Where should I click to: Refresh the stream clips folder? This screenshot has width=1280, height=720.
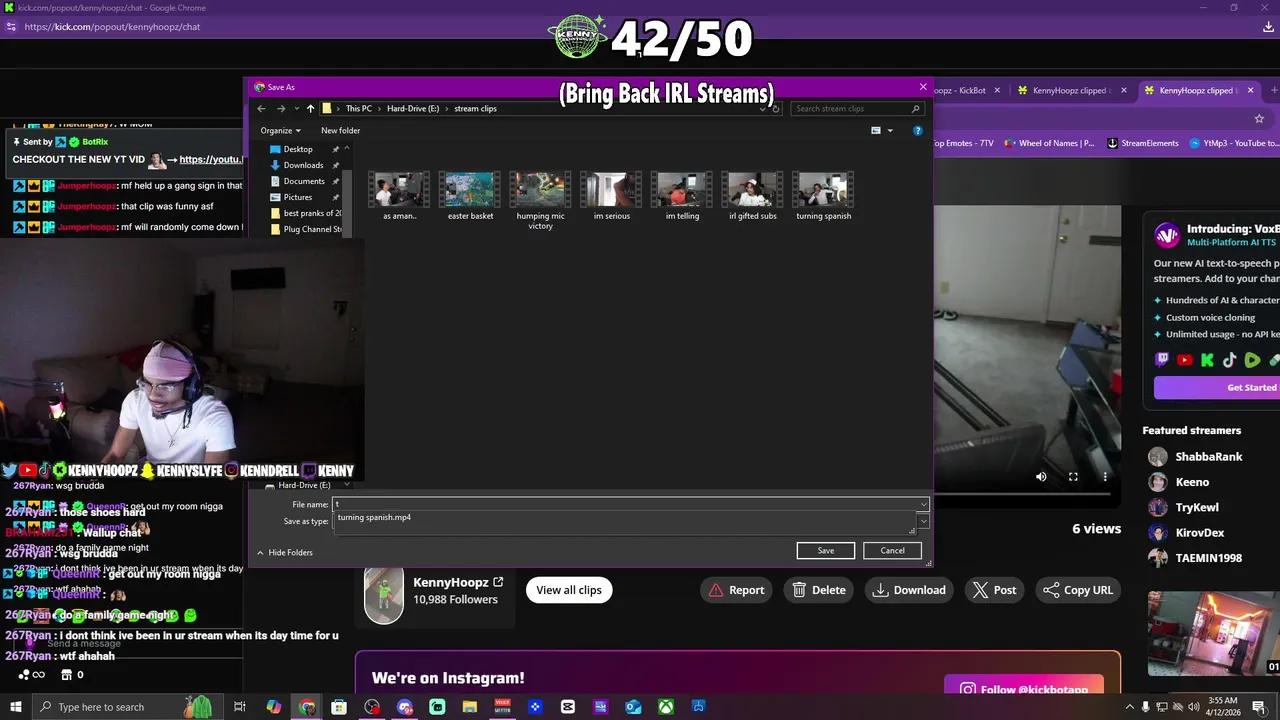click(x=777, y=108)
